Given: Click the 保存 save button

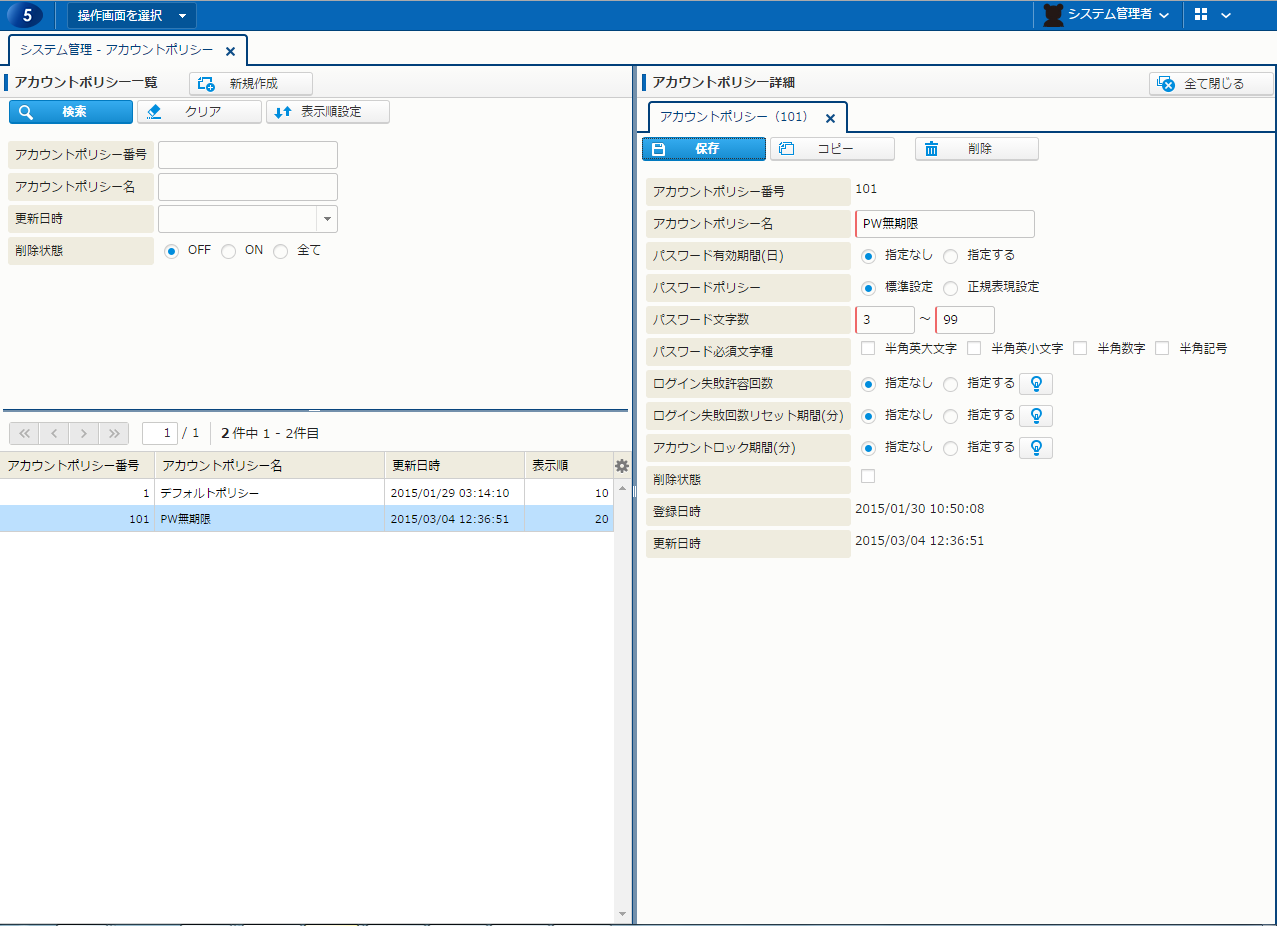Looking at the screenshot, I should point(704,149).
